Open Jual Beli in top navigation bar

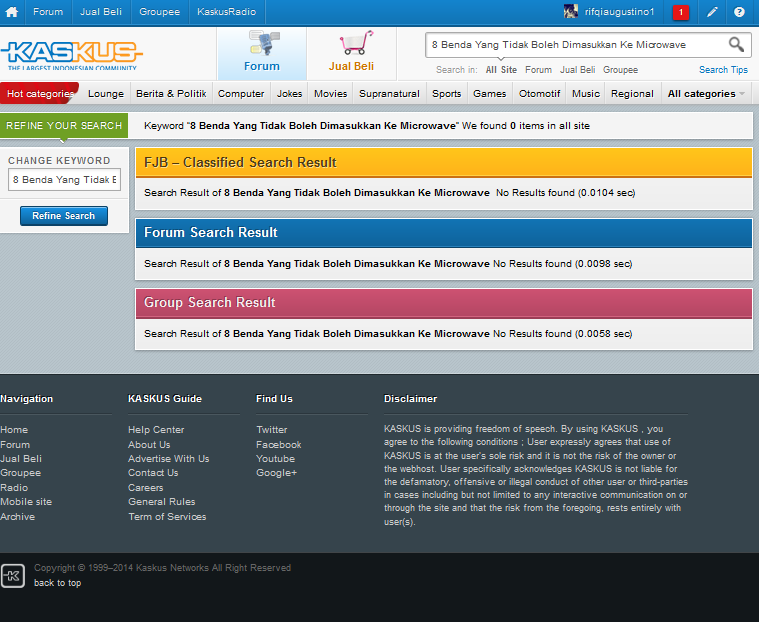pos(101,12)
